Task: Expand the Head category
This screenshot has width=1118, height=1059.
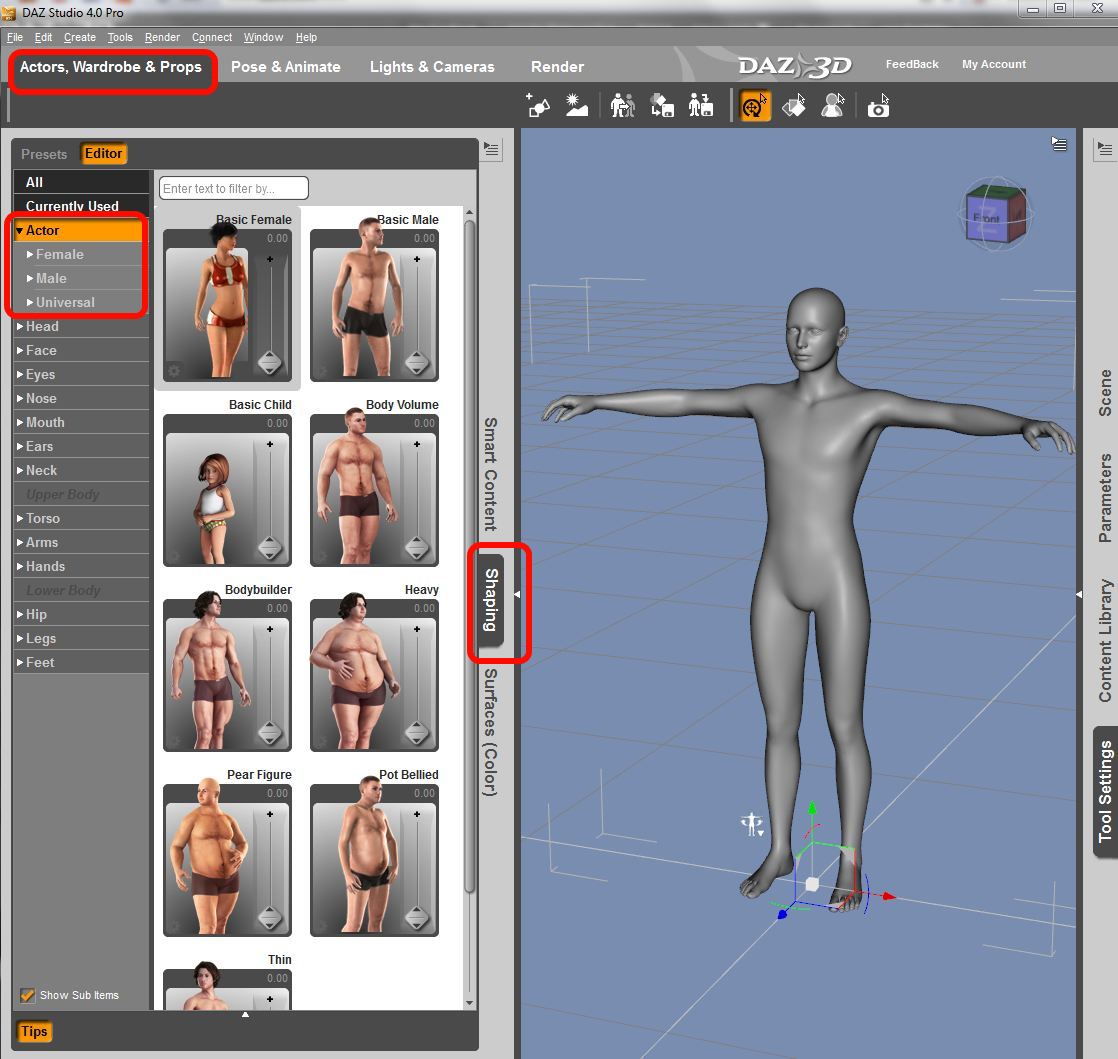Action: click(20, 327)
